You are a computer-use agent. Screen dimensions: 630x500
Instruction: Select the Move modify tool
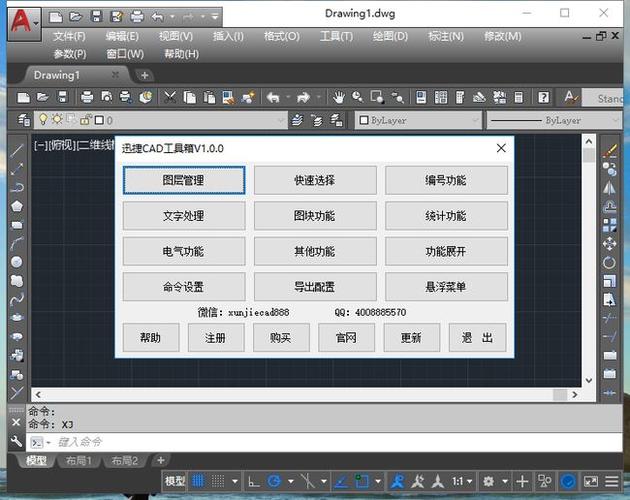coord(610,244)
